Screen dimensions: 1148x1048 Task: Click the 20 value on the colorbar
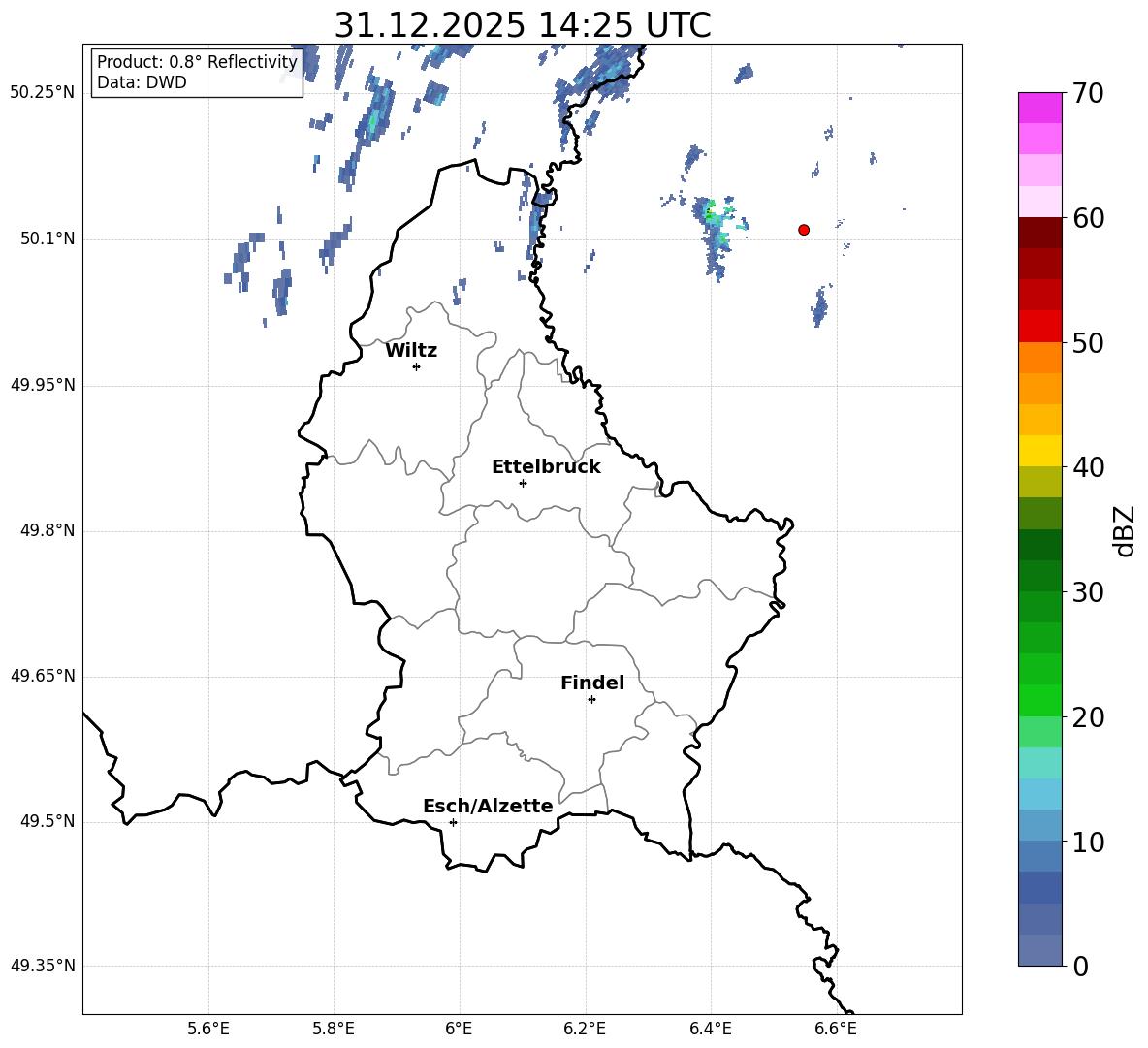point(1089,717)
